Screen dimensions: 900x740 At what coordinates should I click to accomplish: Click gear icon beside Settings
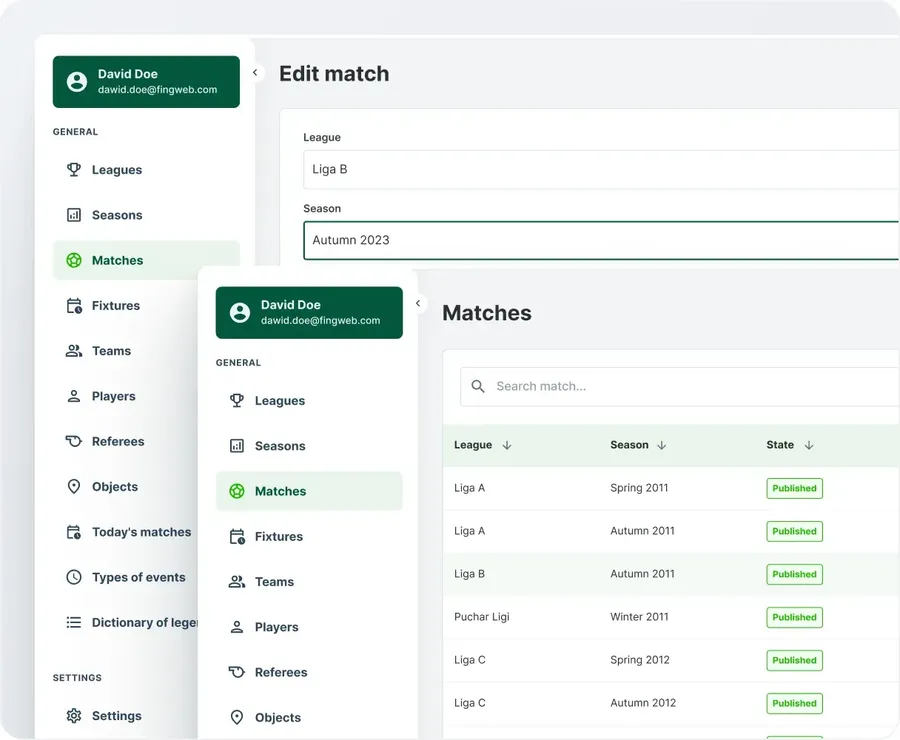pyautogui.click(x=74, y=716)
